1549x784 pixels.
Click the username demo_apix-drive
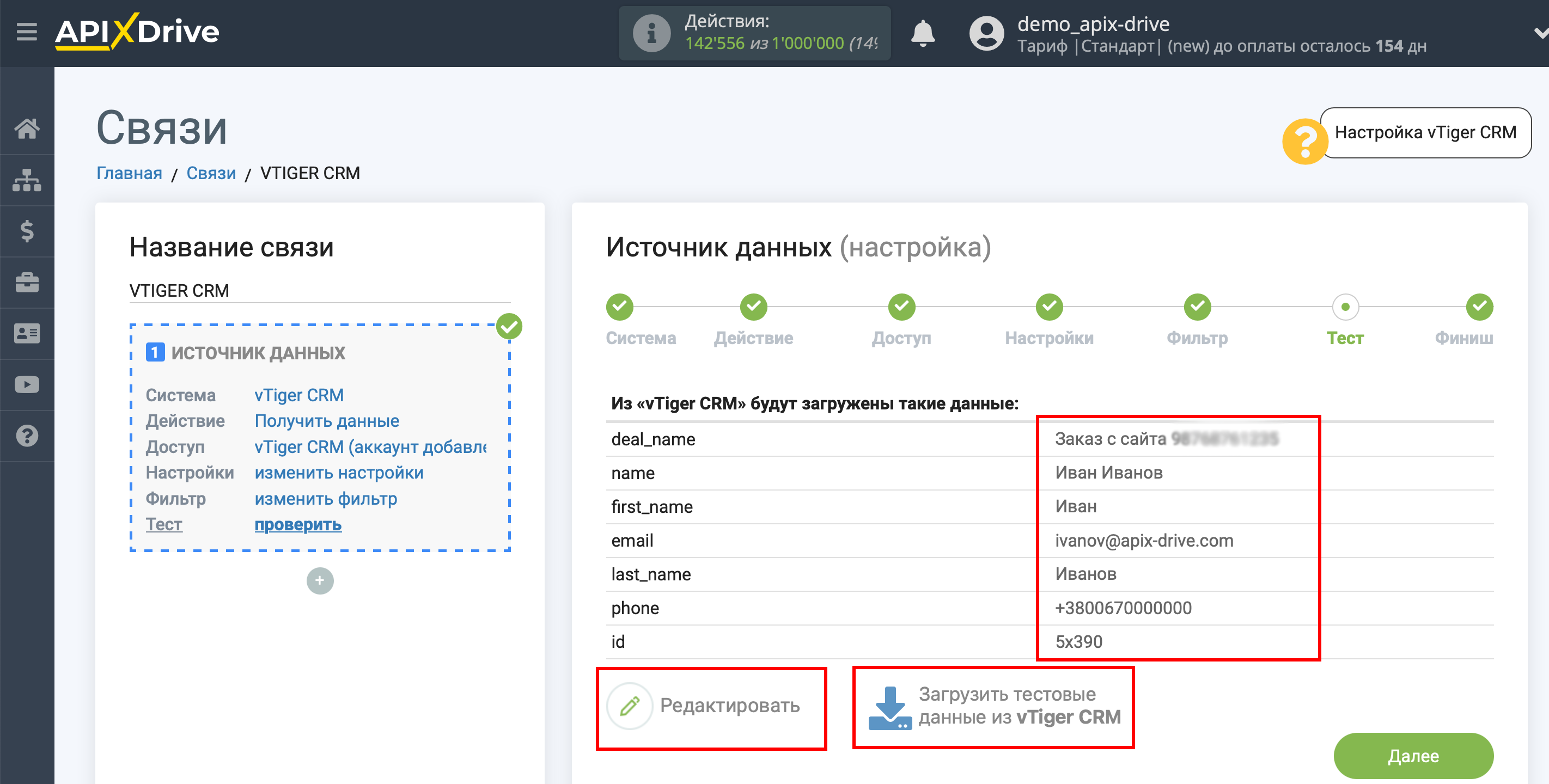click(1093, 24)
